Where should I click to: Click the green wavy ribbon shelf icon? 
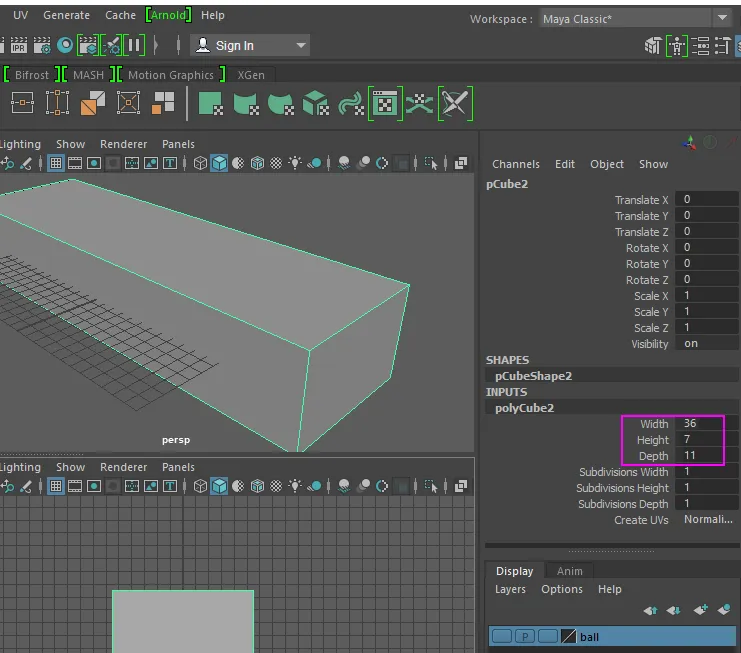(x=351, y=103)
